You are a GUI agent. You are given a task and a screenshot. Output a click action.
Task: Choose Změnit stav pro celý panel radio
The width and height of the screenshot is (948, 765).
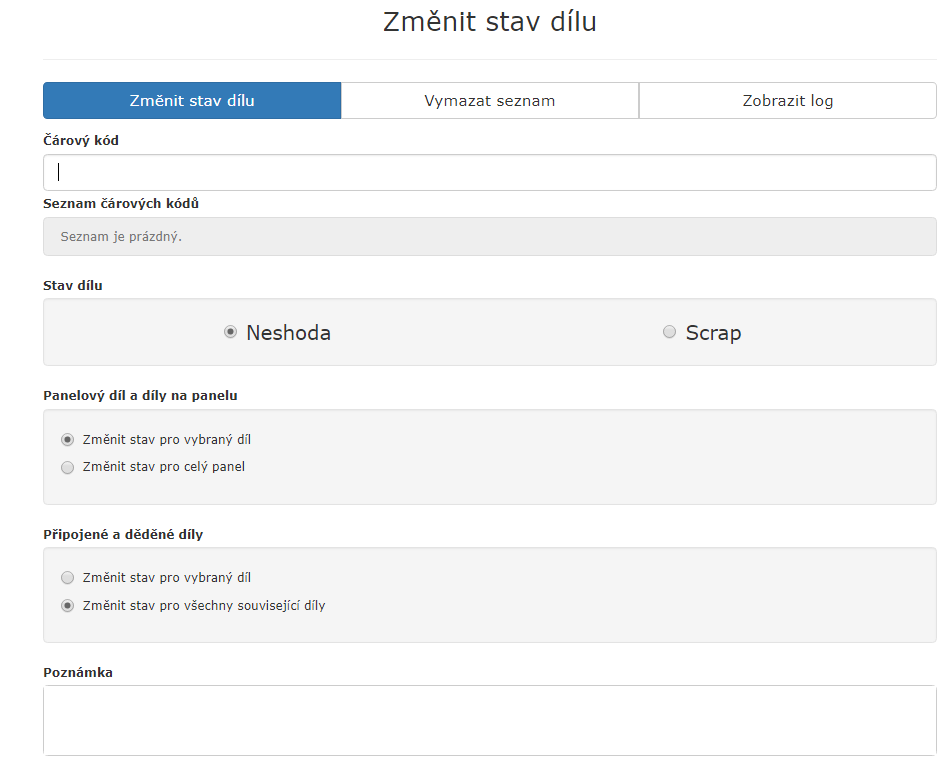pyautogui.click(x=68, y=467)
